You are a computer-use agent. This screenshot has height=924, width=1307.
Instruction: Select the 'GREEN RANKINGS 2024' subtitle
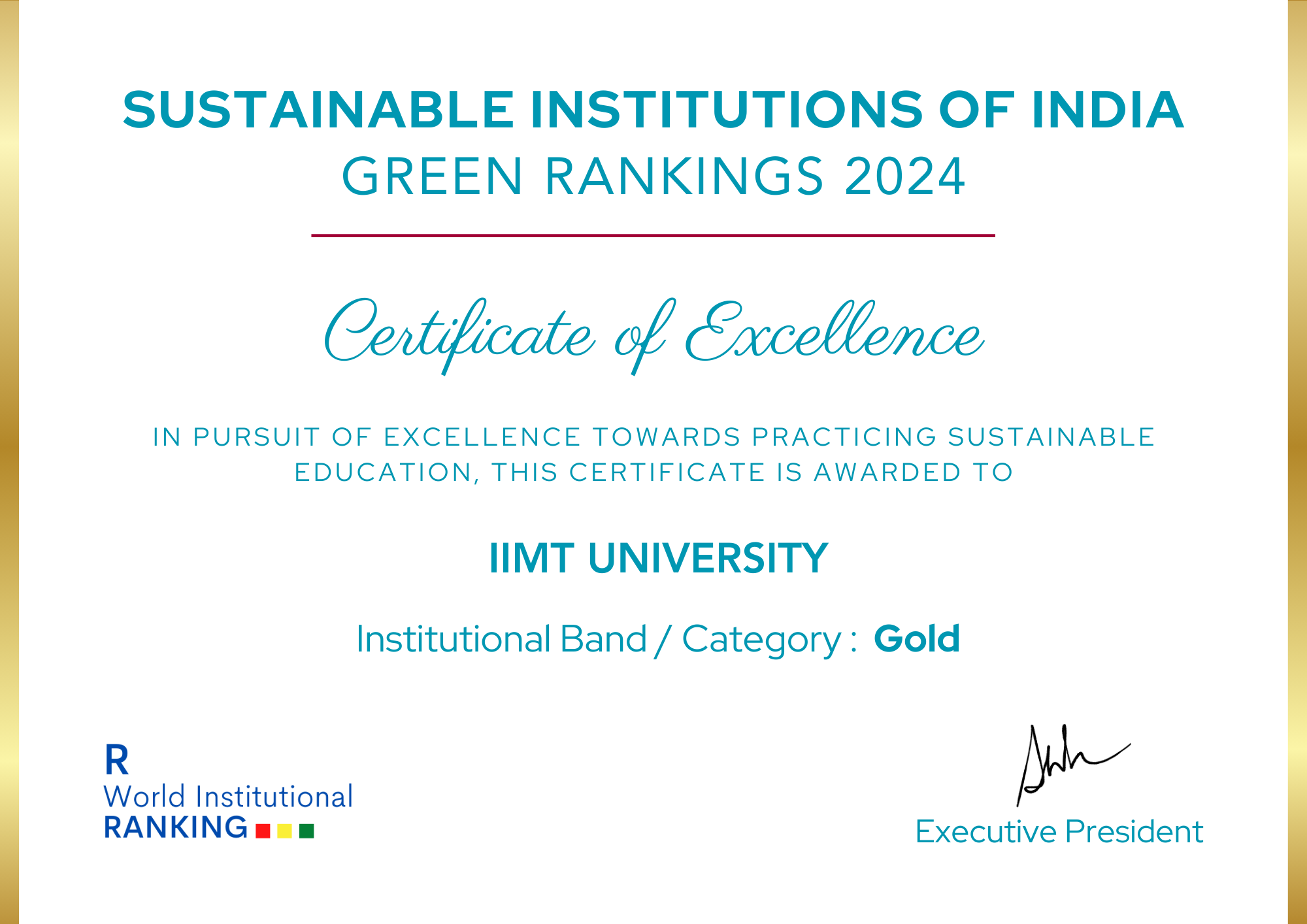click(x=653, y=176)
